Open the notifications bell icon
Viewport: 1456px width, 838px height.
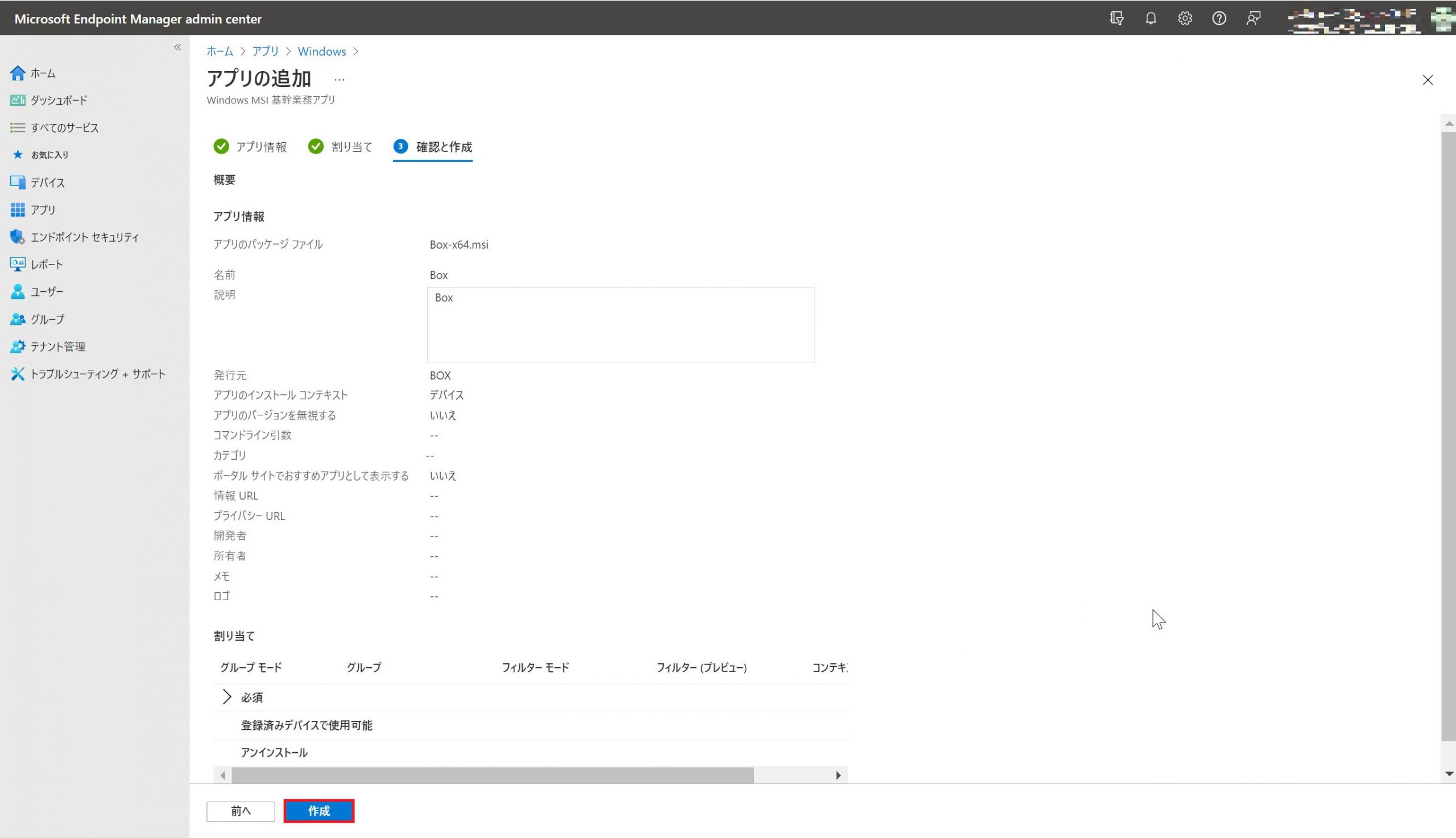(x=1151, y=18)
